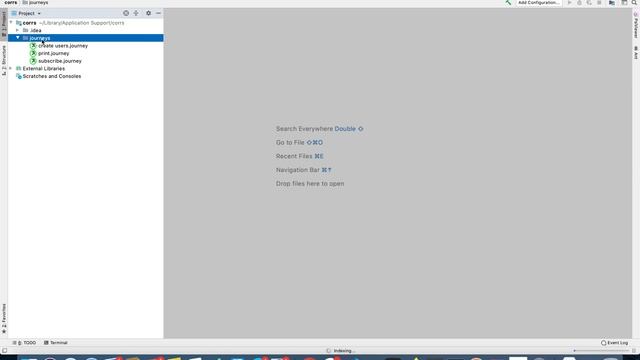
Task: Open the Event Log button
Action: 614,342
